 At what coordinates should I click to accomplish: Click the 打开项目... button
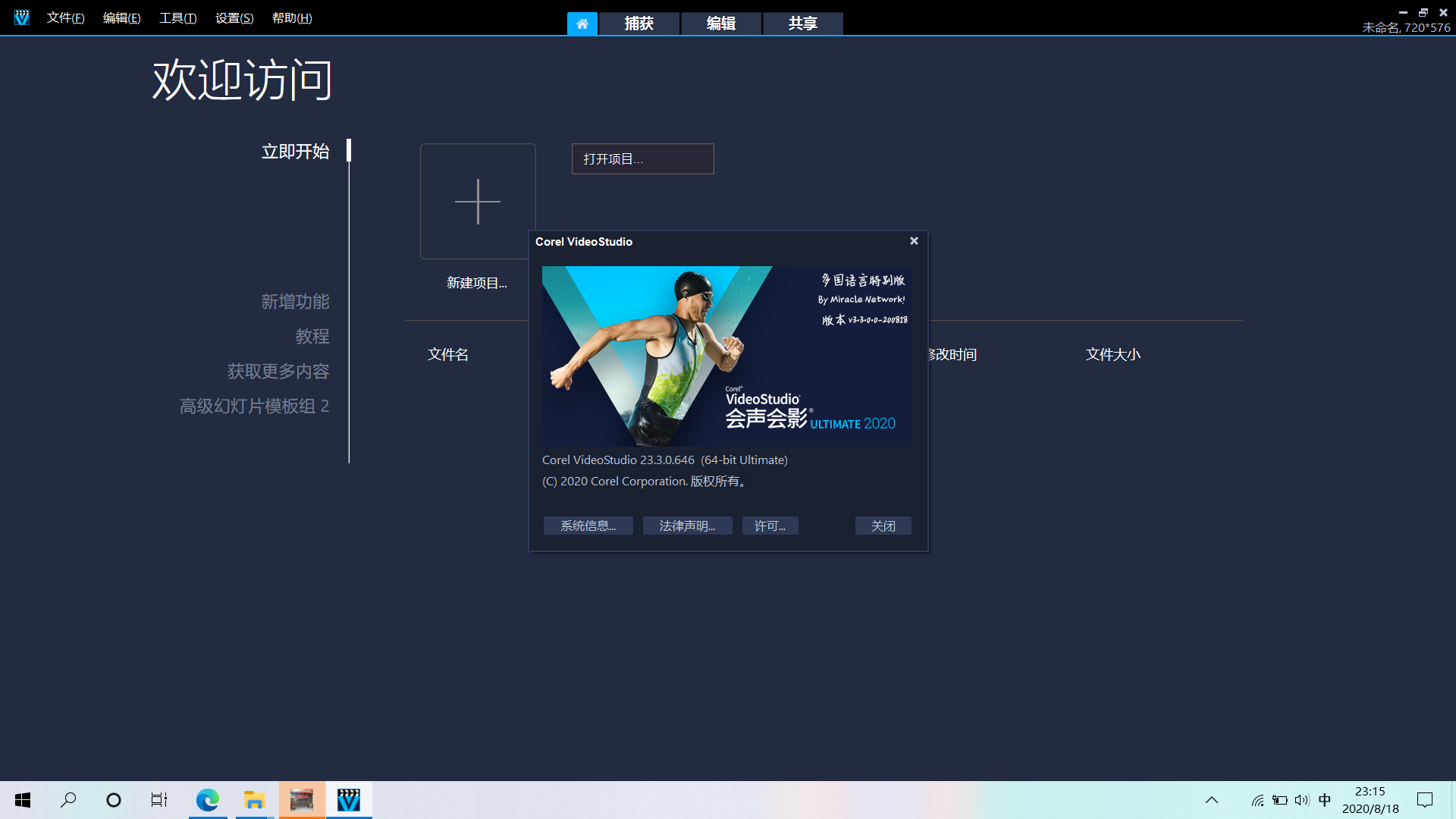pos(642,159)
